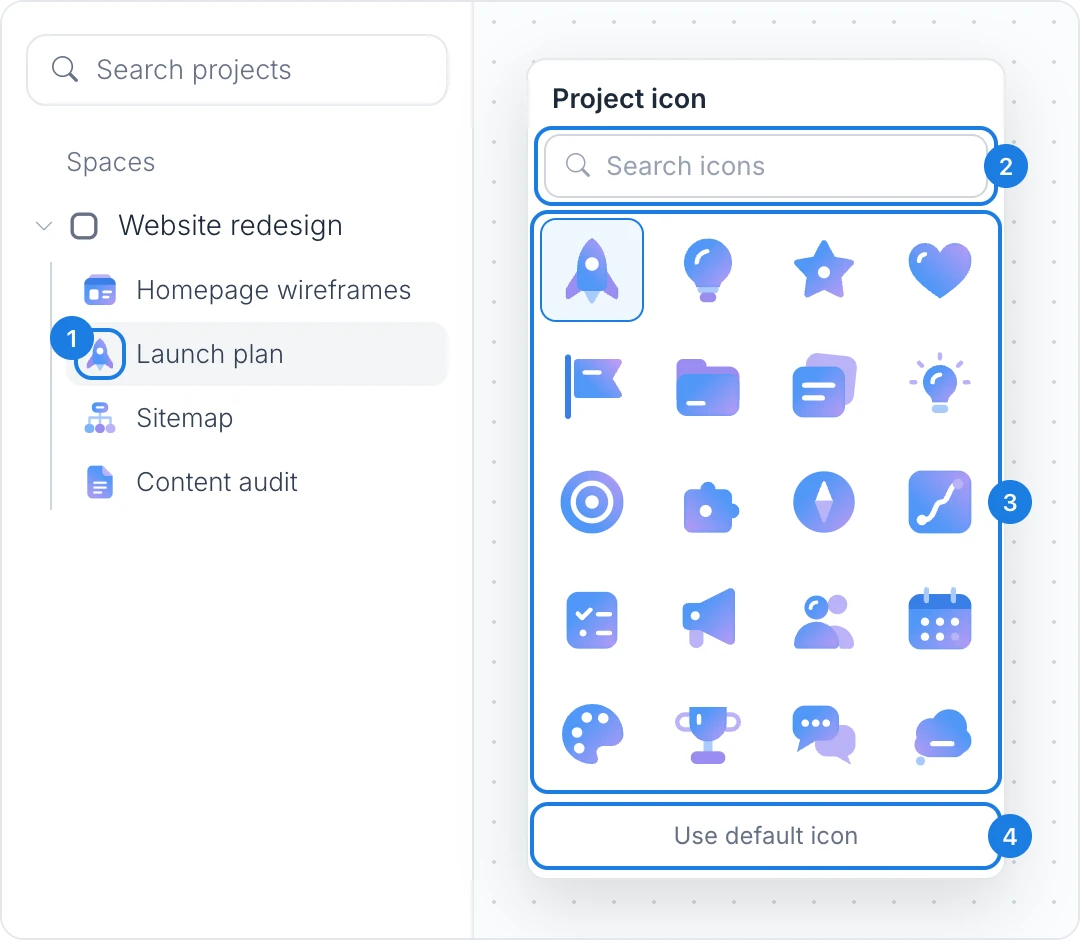Focus the Search projects field
1080x940 pixels.
pos(237,70)
